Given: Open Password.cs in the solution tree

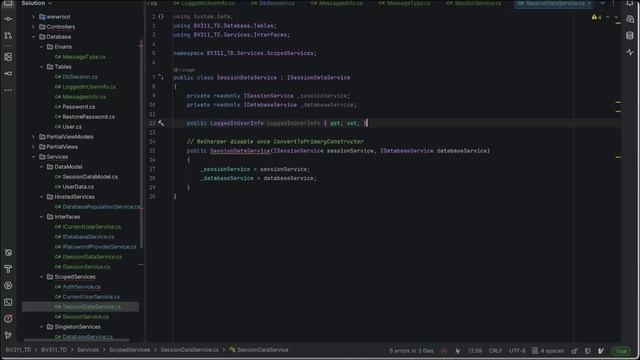Looking at the screenshot, I should pos(78,107).
